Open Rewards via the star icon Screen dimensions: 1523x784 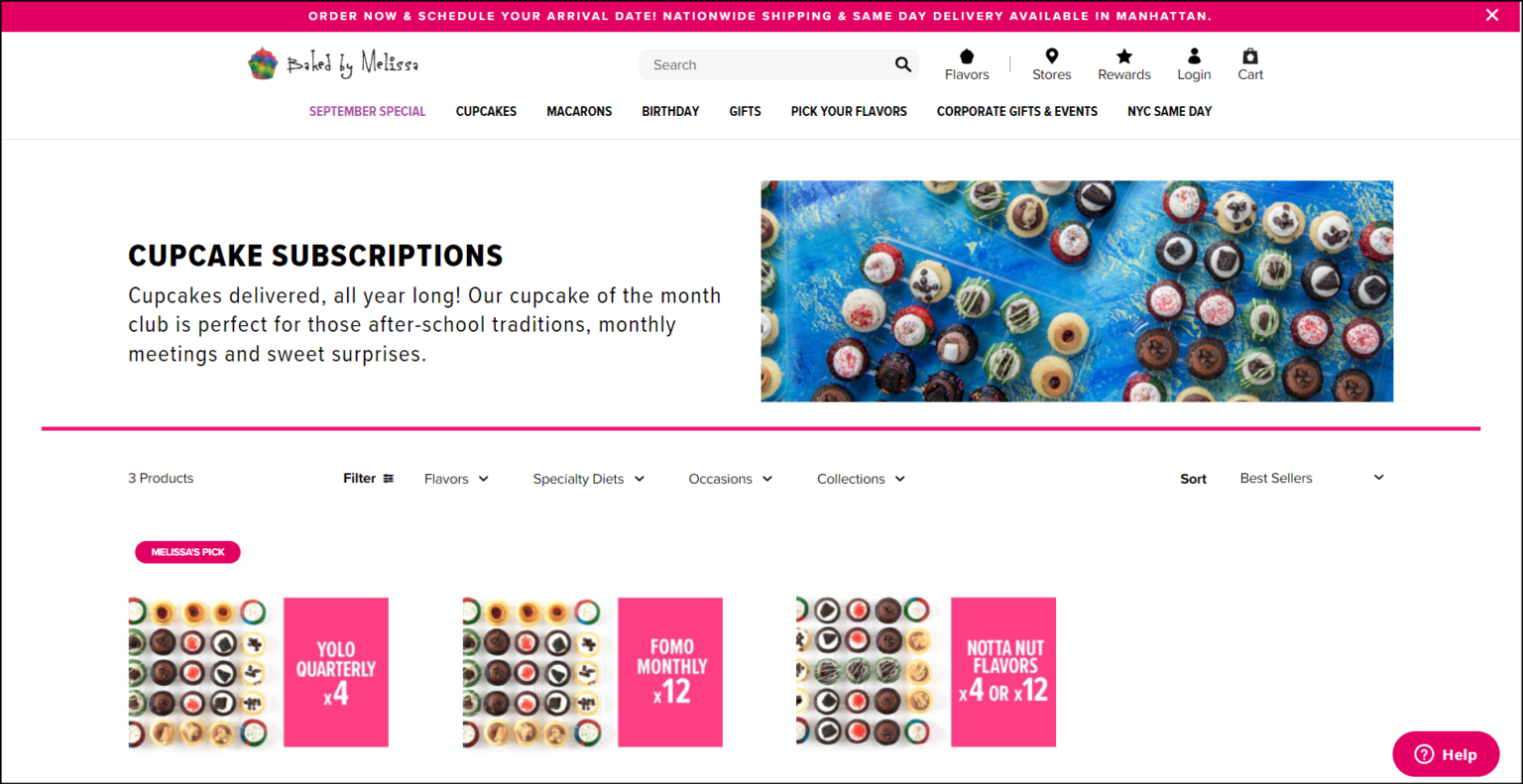pyautogui.click(x=1123, y=56)
